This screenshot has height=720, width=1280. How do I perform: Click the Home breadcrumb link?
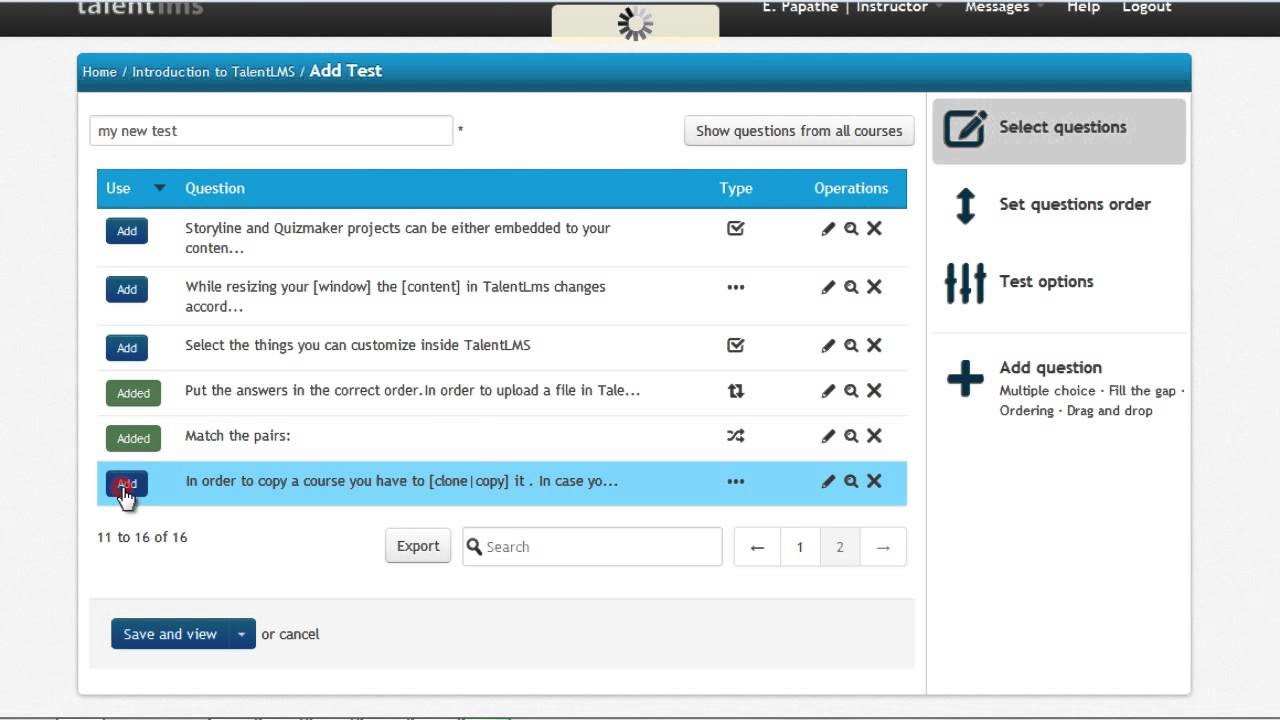[100, 72]
